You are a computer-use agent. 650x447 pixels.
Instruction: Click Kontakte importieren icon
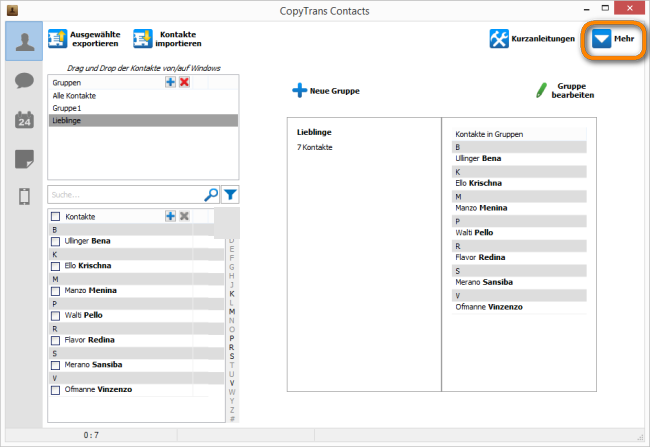point(143,39)
